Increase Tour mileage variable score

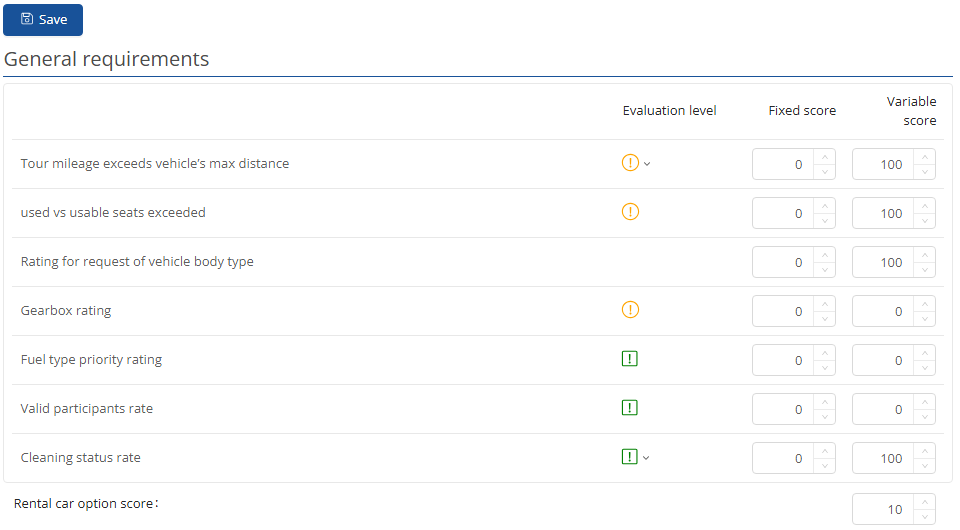point(925,157)
